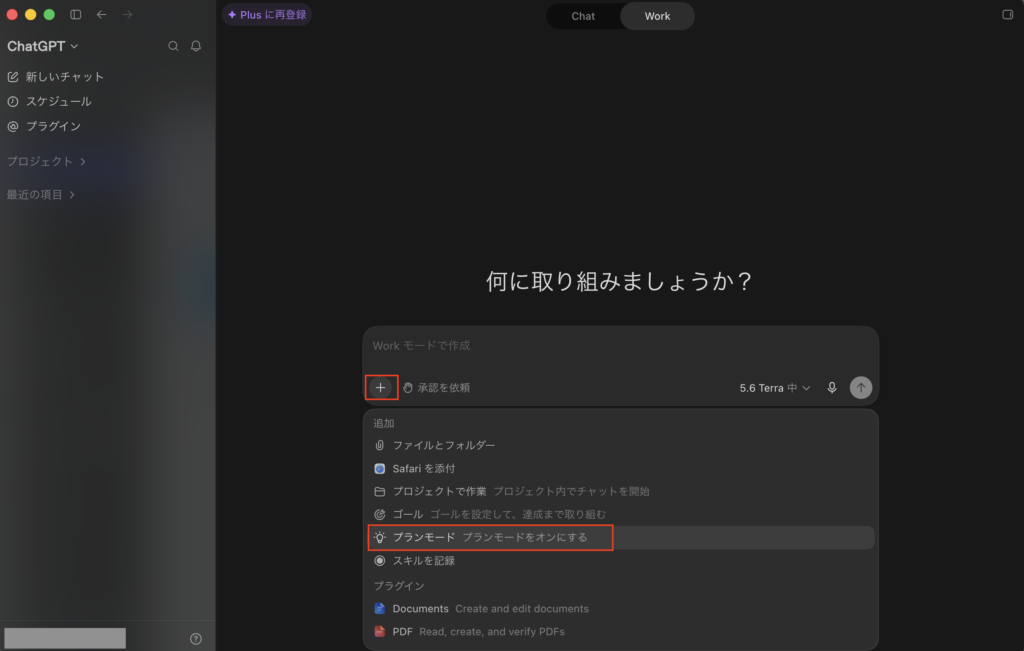Open notifications bell icon
Image resolution: width=1024 pixels, height=651 pixels.
pyautogui.click(x=196, y=46)
